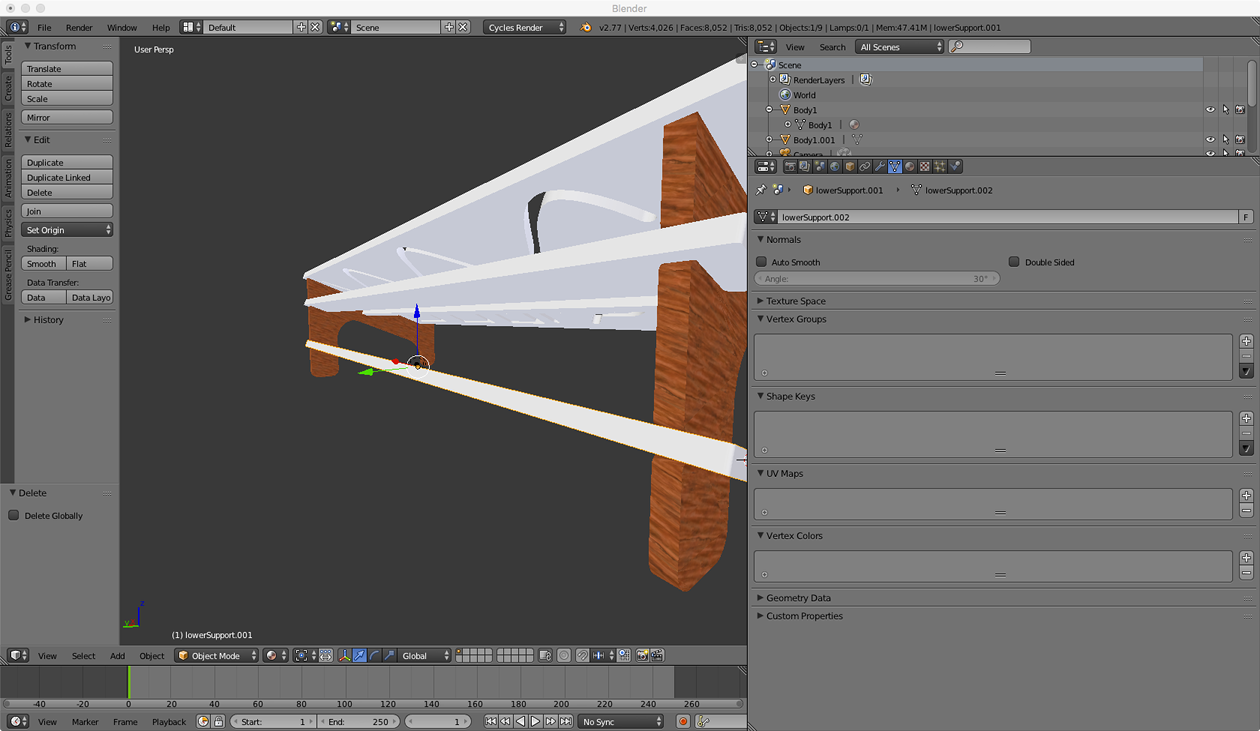Open the timeline Marker menu

click(x=85, y=721)
